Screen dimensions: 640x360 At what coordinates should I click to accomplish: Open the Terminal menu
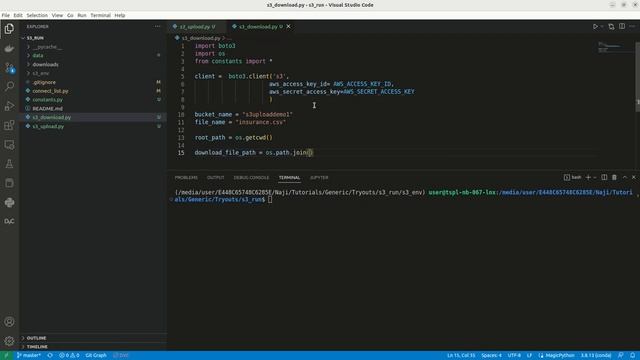[x=100, y=15]
